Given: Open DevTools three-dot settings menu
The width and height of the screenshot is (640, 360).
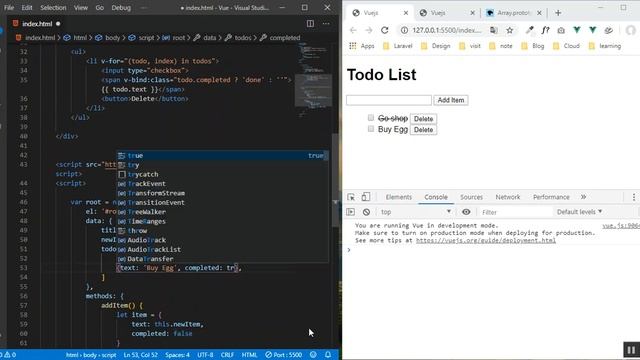Looking at the screenshot, I should point(633,197).
